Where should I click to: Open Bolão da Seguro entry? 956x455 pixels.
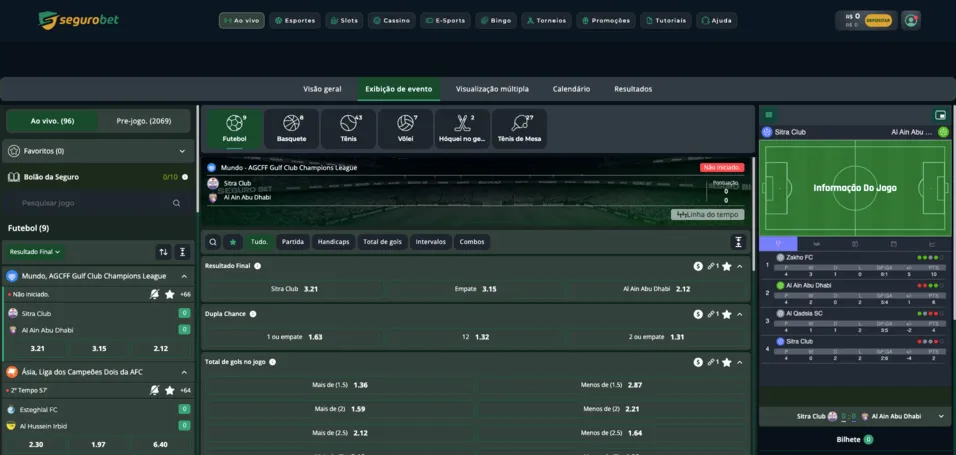[x=98, y=177]
